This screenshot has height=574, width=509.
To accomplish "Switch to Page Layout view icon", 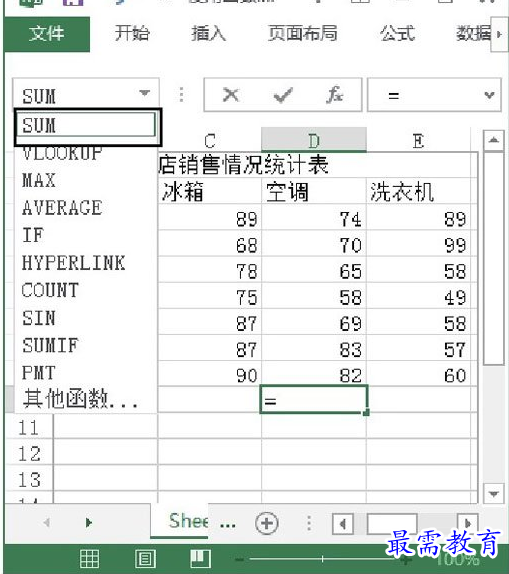I will (145, 559).
